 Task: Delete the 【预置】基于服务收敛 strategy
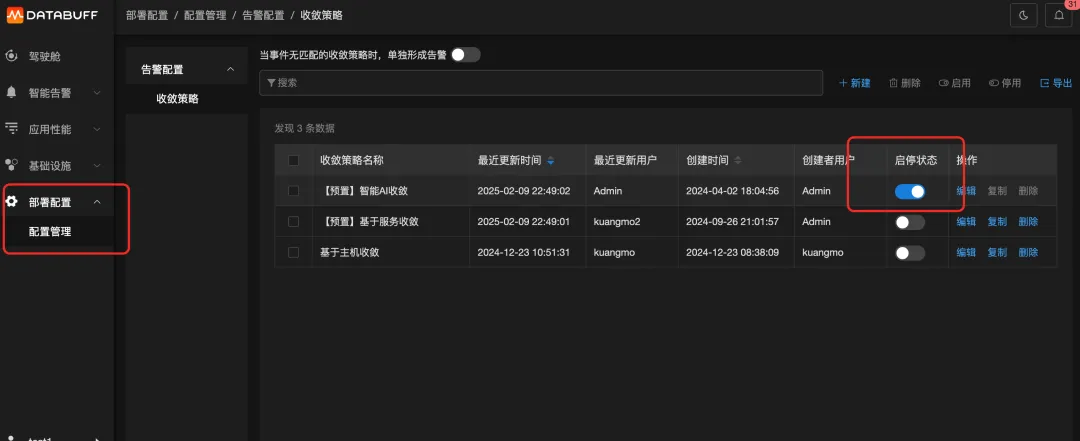pyautogui.click(x=1028, y=222)
